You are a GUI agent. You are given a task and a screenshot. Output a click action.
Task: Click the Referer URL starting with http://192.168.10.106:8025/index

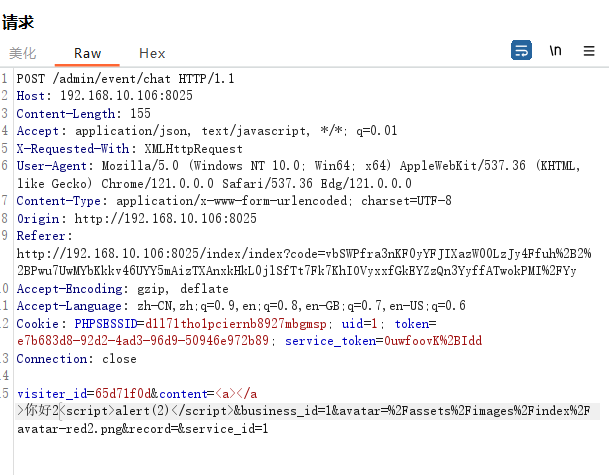[x=304, y=262]
